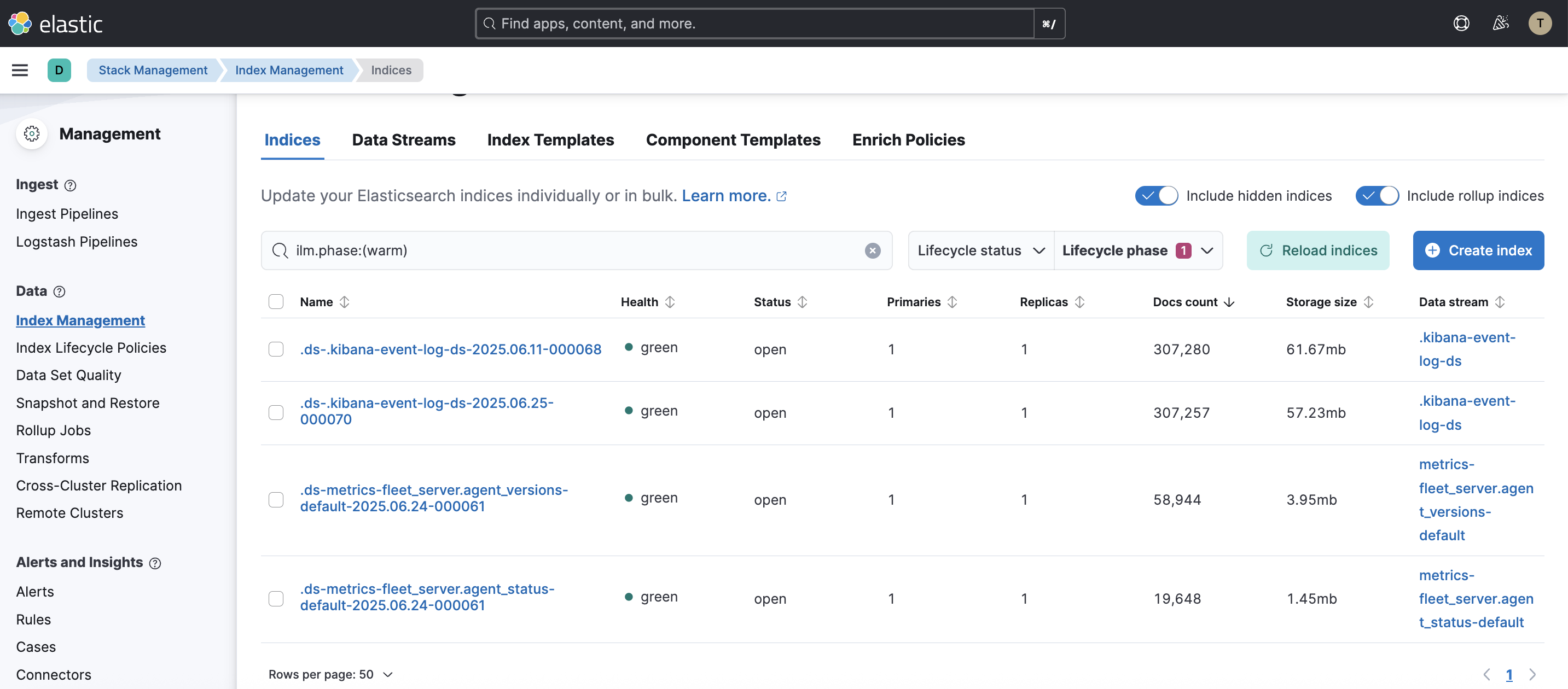Open the user avatar T menu
This screenshot has width=1568, height=689.
1540,23
